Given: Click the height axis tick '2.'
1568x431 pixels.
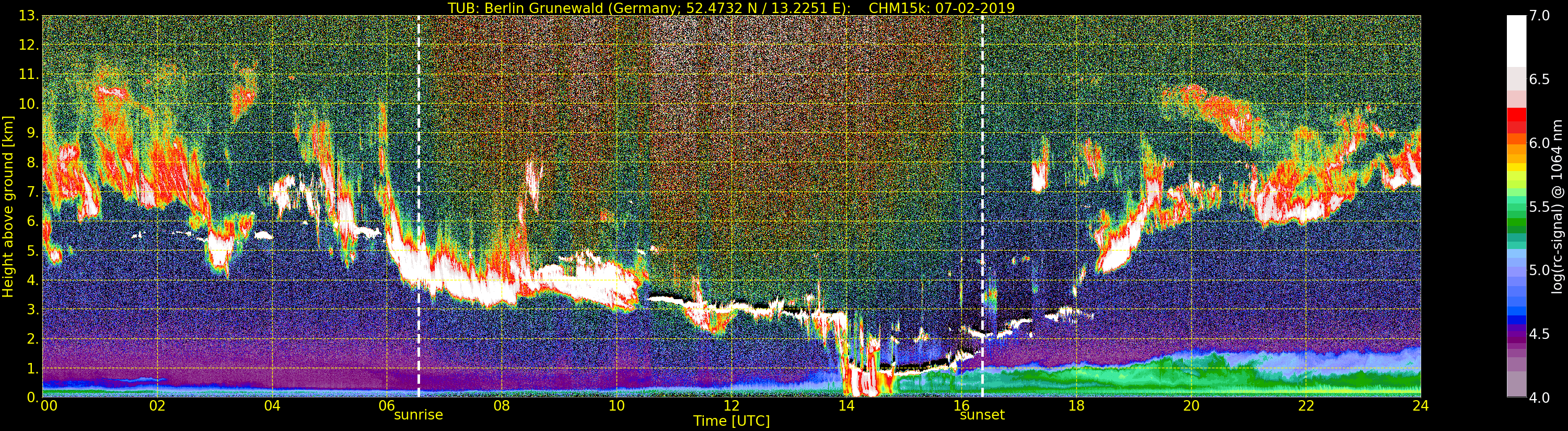Looking at the screenshot, I should [32, 338].
